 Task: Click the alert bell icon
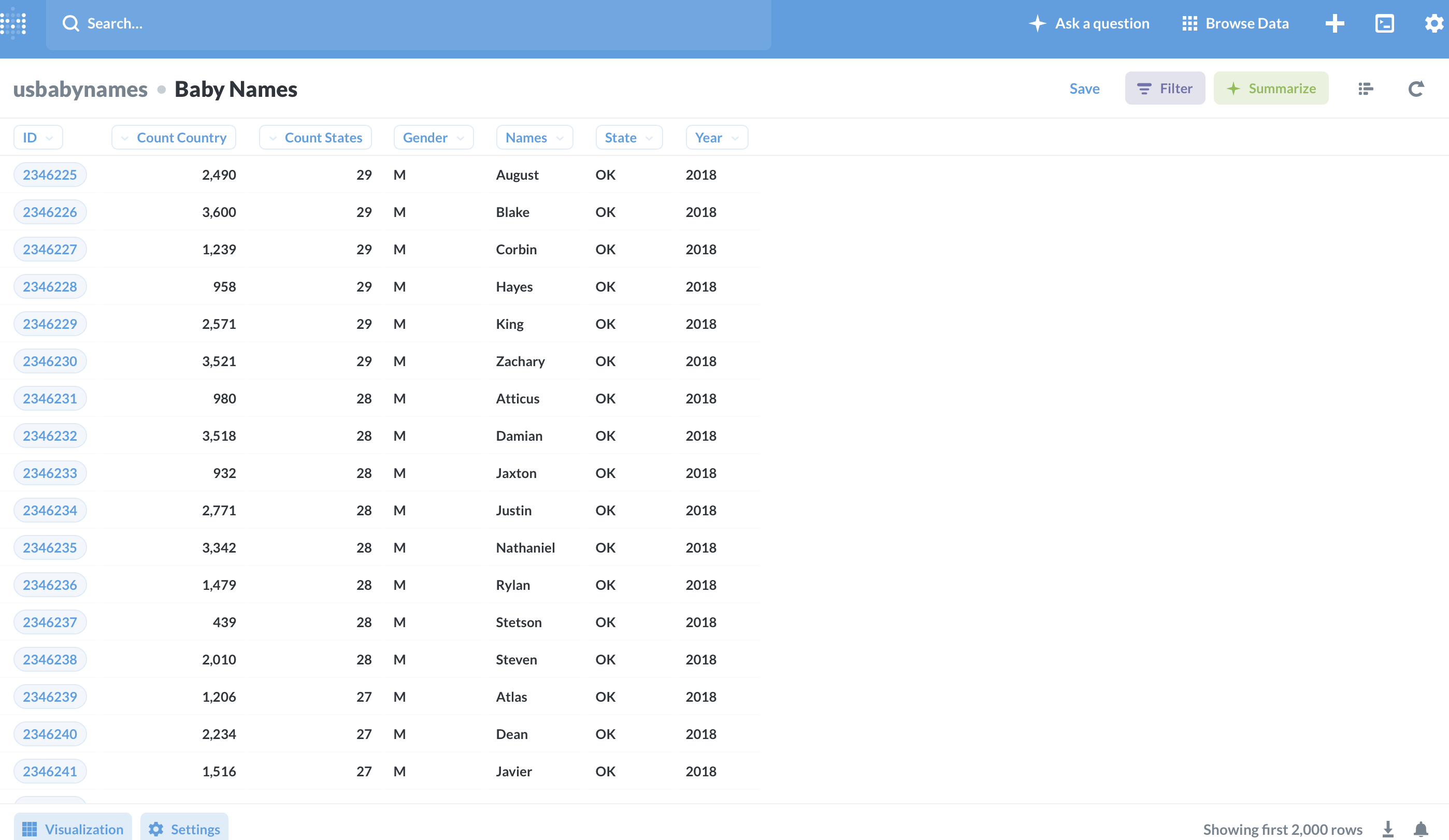[1421, 829]
